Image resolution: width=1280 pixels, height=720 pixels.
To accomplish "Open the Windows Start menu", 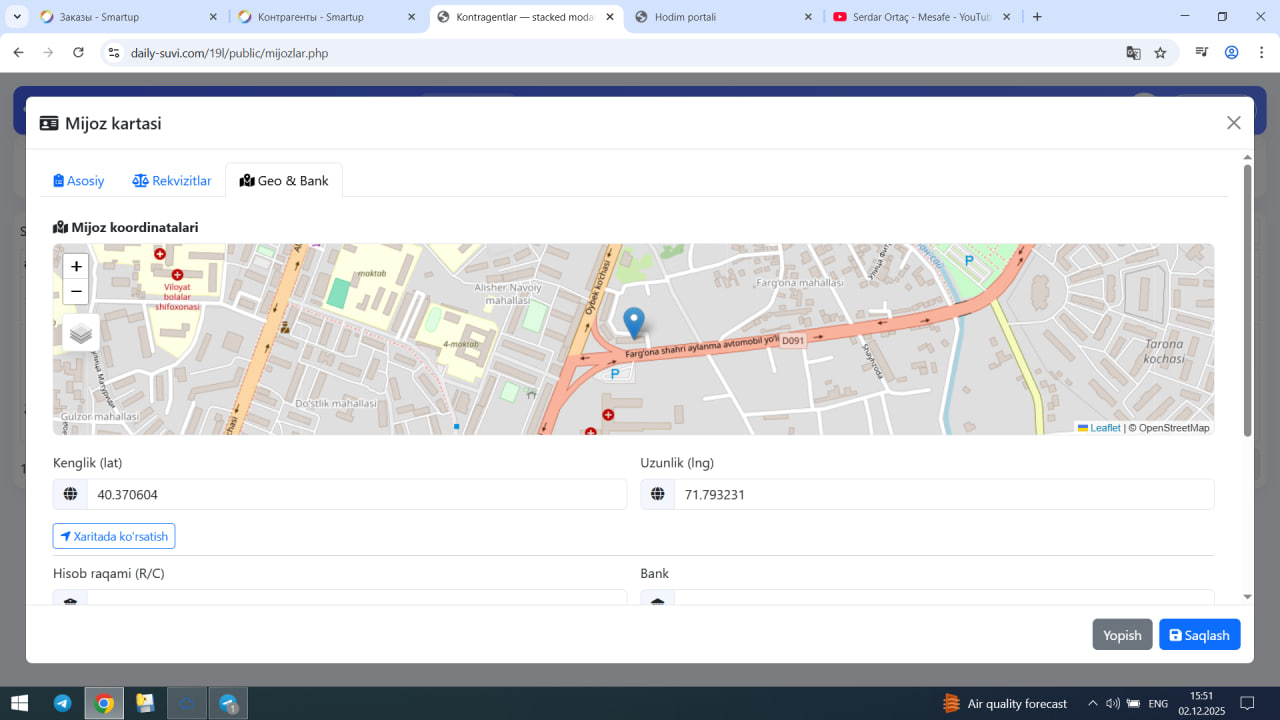I will tap(19, 703).
